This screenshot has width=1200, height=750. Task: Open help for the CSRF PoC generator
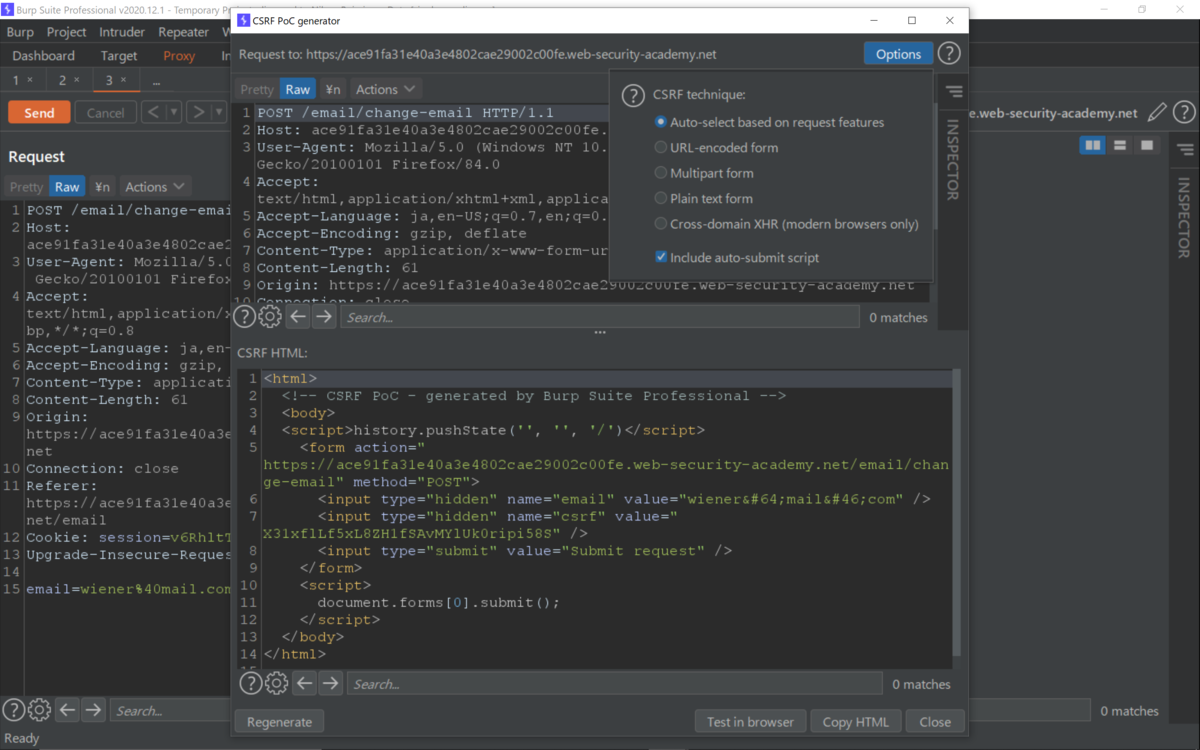pyautogui.click(x=948, y=53)
